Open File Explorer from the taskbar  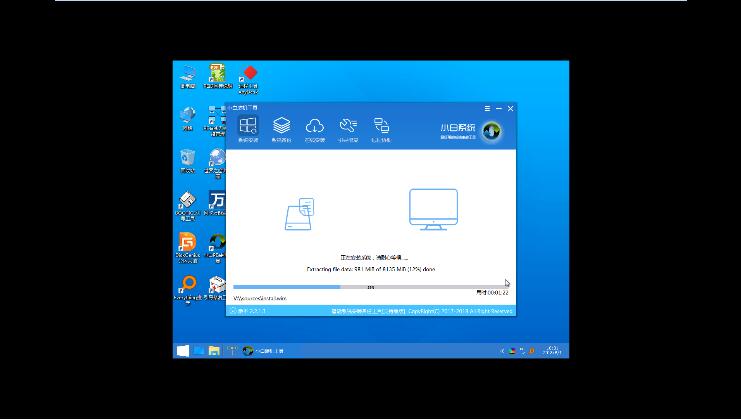(x=214, y=351)
